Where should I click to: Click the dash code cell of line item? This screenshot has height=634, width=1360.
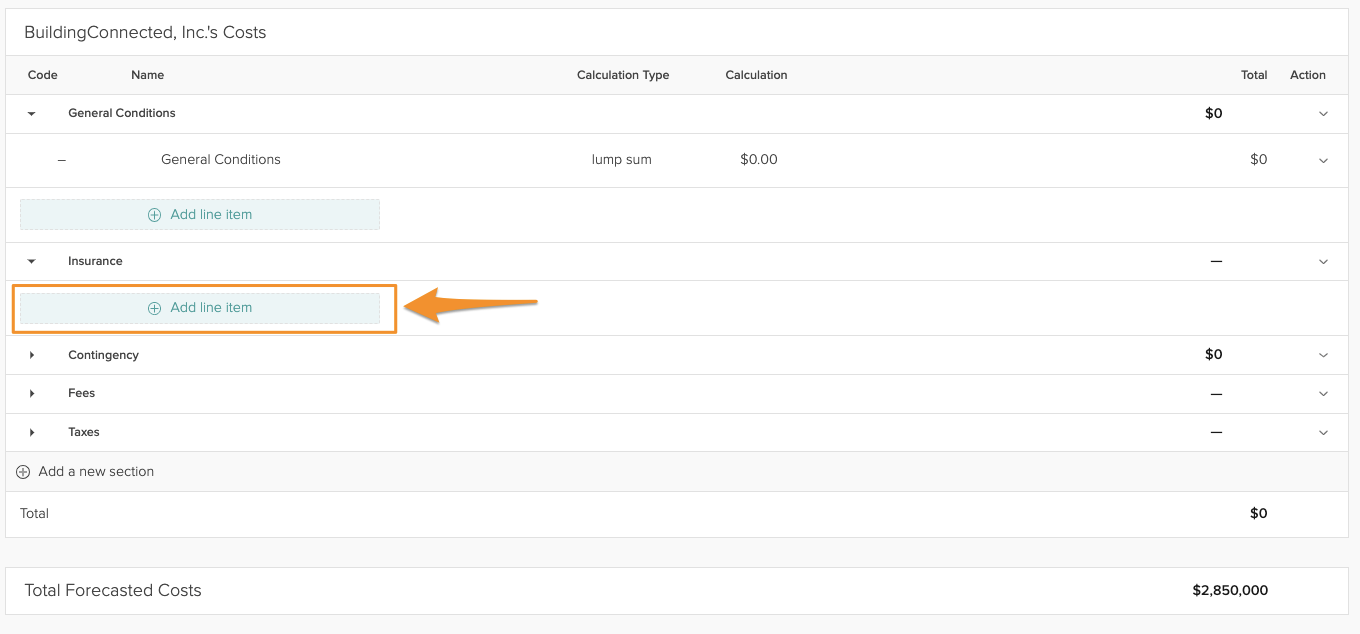[x=62, y=160]
